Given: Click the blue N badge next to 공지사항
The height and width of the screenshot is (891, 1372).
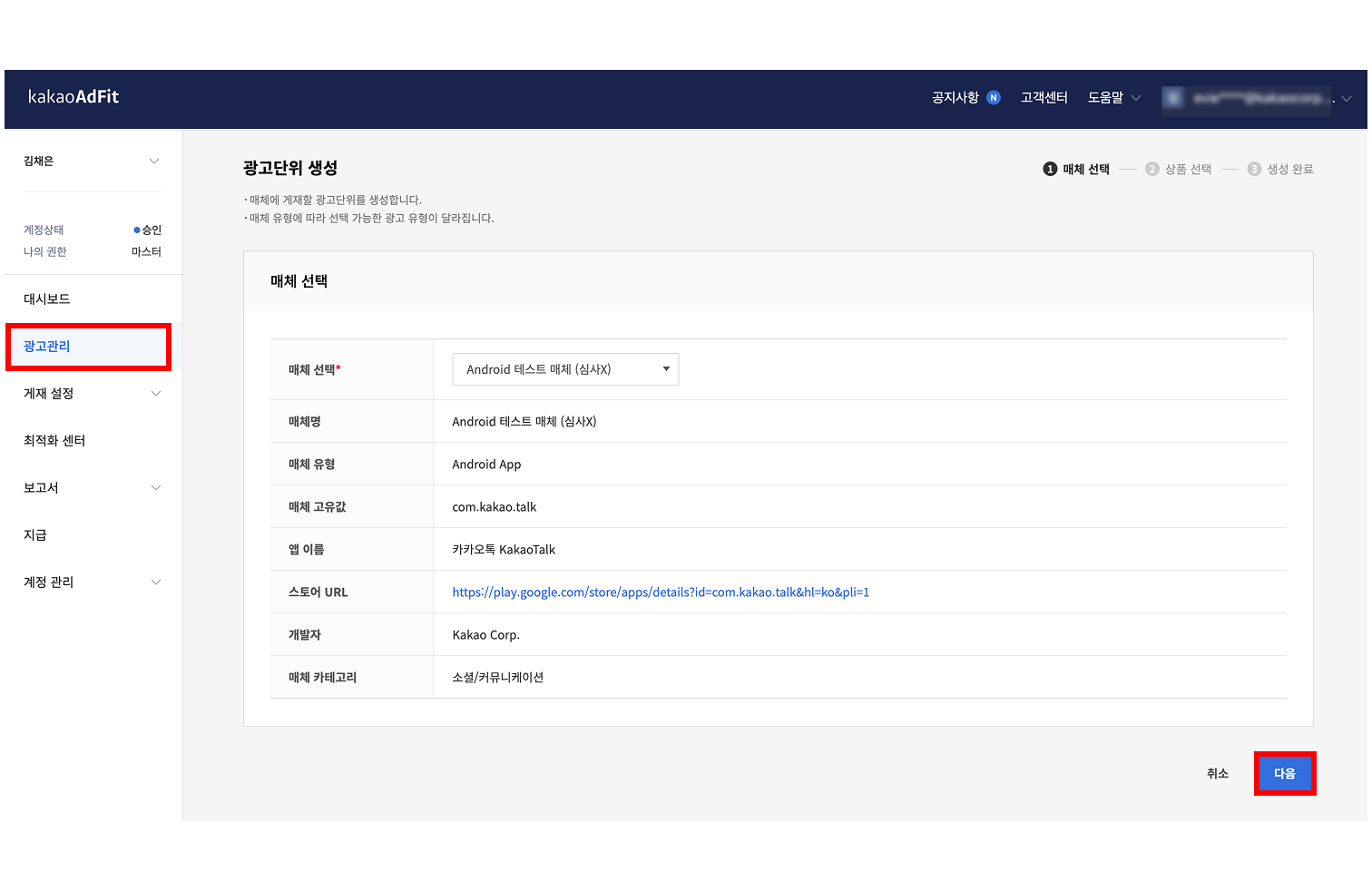Looking at the screenshot, I should (x=994, y=97).
